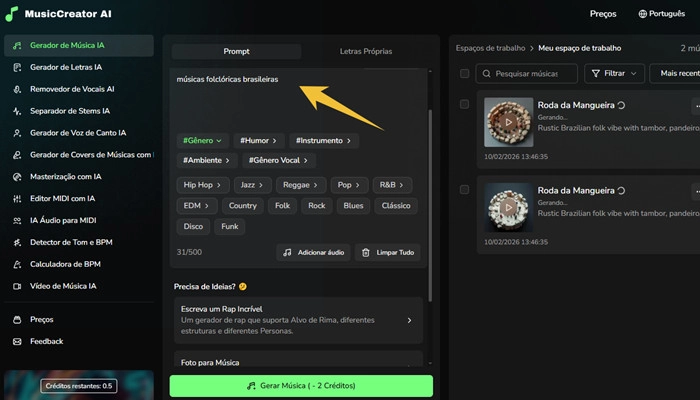The height and width of the screenshot is (400, 700).
Task: Click the Detector de Tom e BPM icon
Action: tap(17, 242)
